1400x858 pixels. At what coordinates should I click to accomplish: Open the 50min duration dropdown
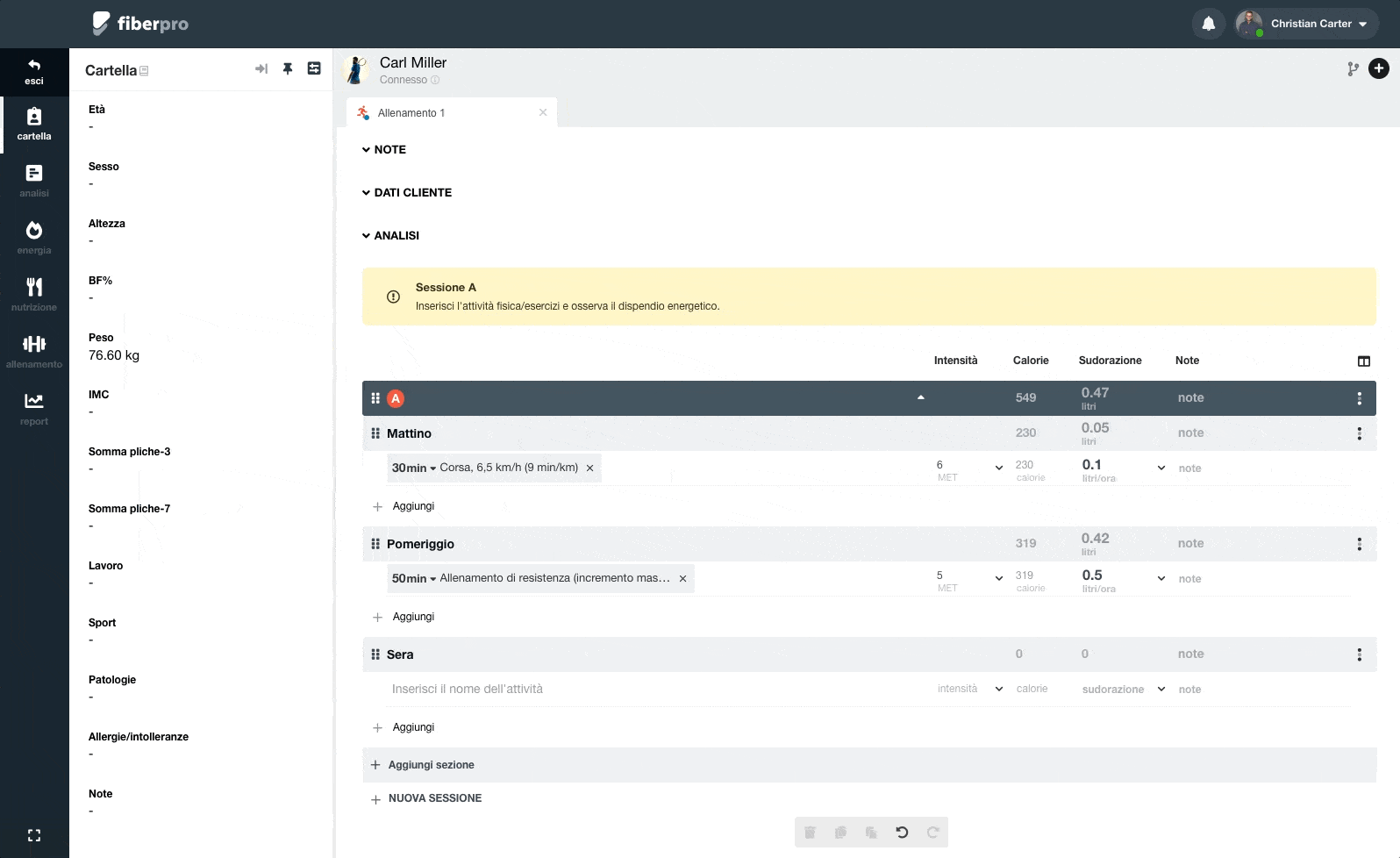[414, 579]
